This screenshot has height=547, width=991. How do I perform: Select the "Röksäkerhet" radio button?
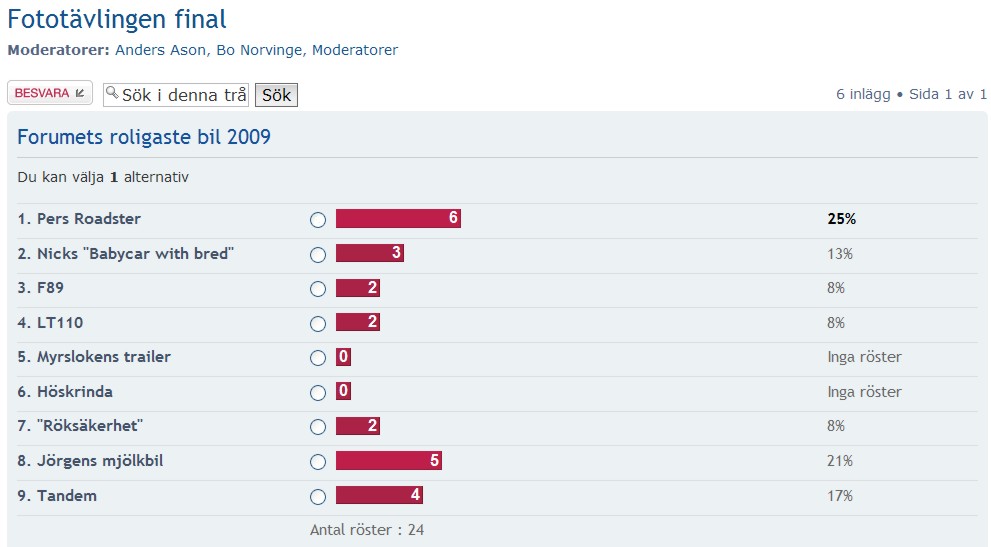(x=318, y=427)
